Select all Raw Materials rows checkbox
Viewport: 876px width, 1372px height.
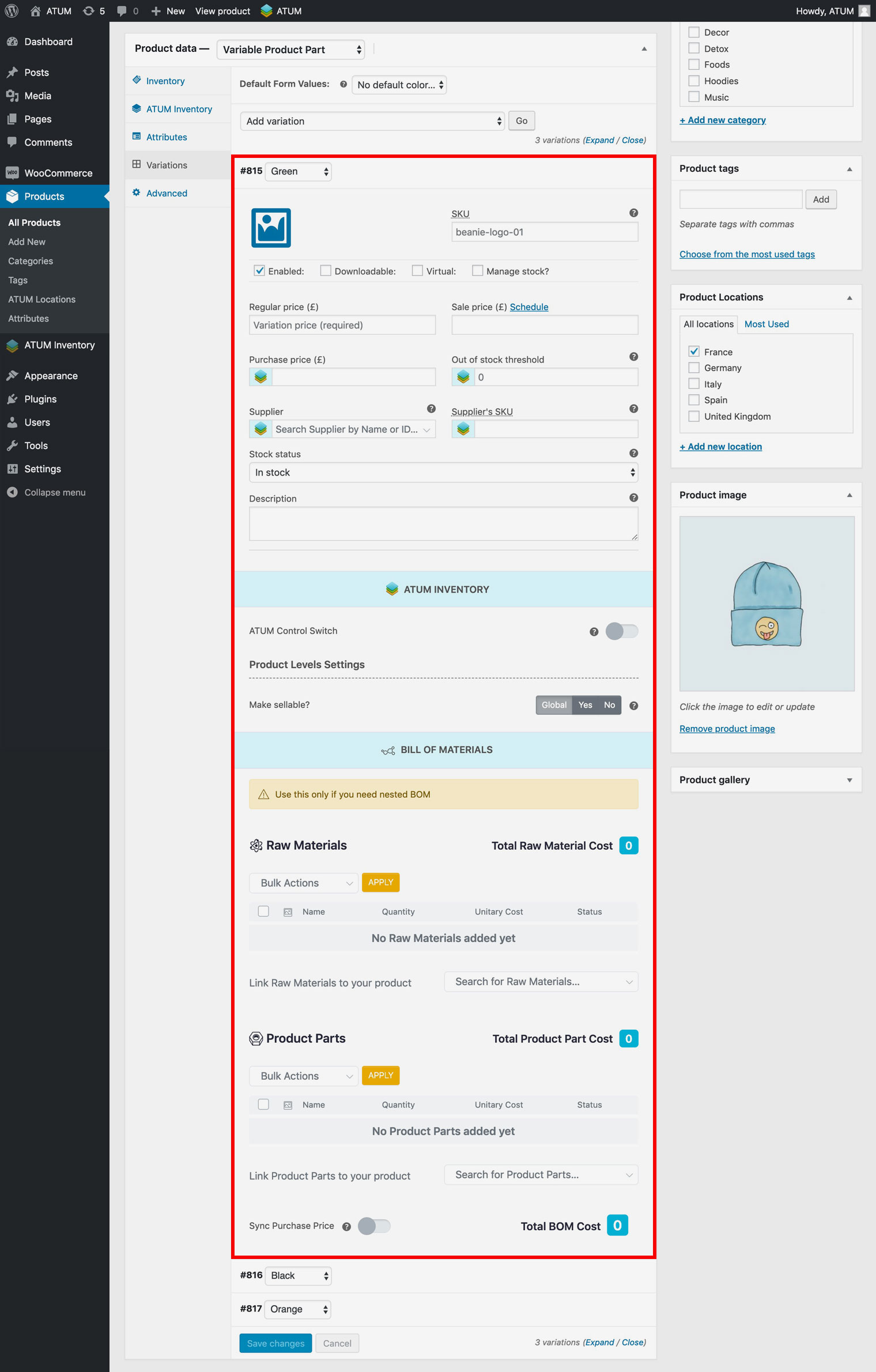click(x=263, y=911)
